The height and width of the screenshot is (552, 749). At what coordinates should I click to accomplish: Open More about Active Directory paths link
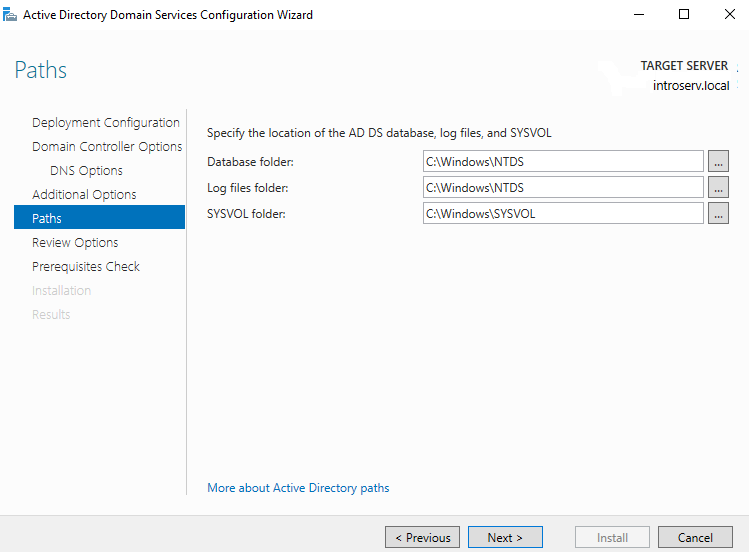[x=298, y=488]
